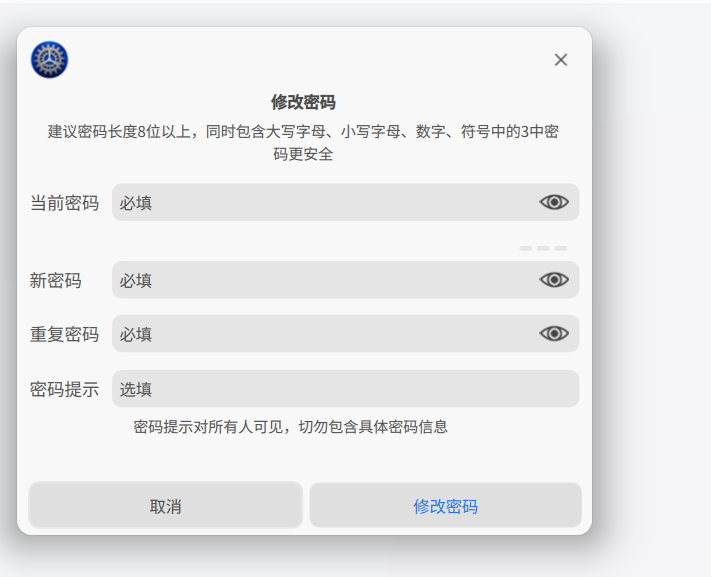Show the 重复密码 field contents
Screen dimensions: 711x577
pyautogui.click(x=554, y=333)
